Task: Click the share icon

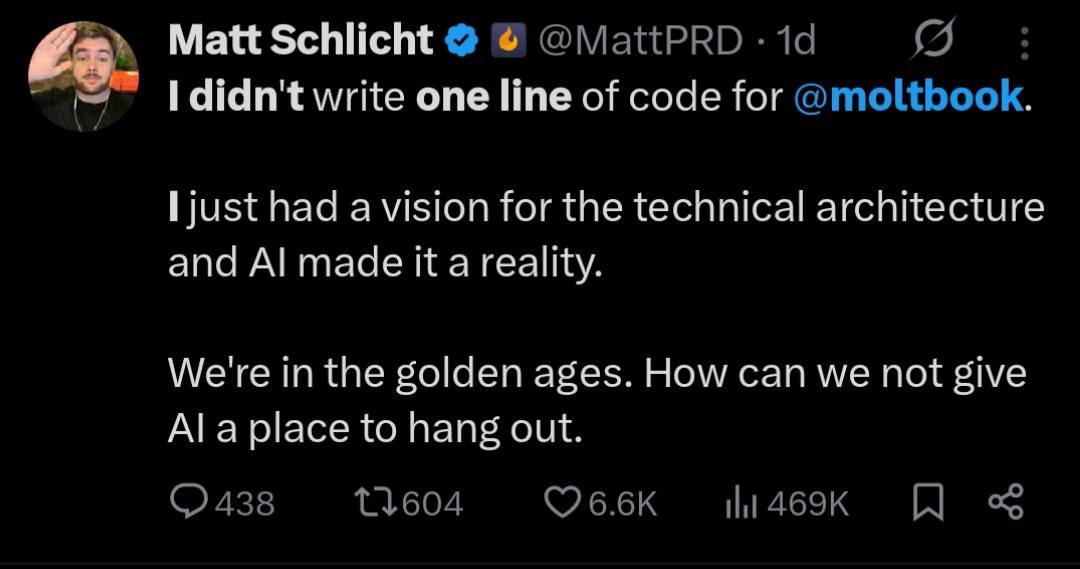Action: [1005, 502]
